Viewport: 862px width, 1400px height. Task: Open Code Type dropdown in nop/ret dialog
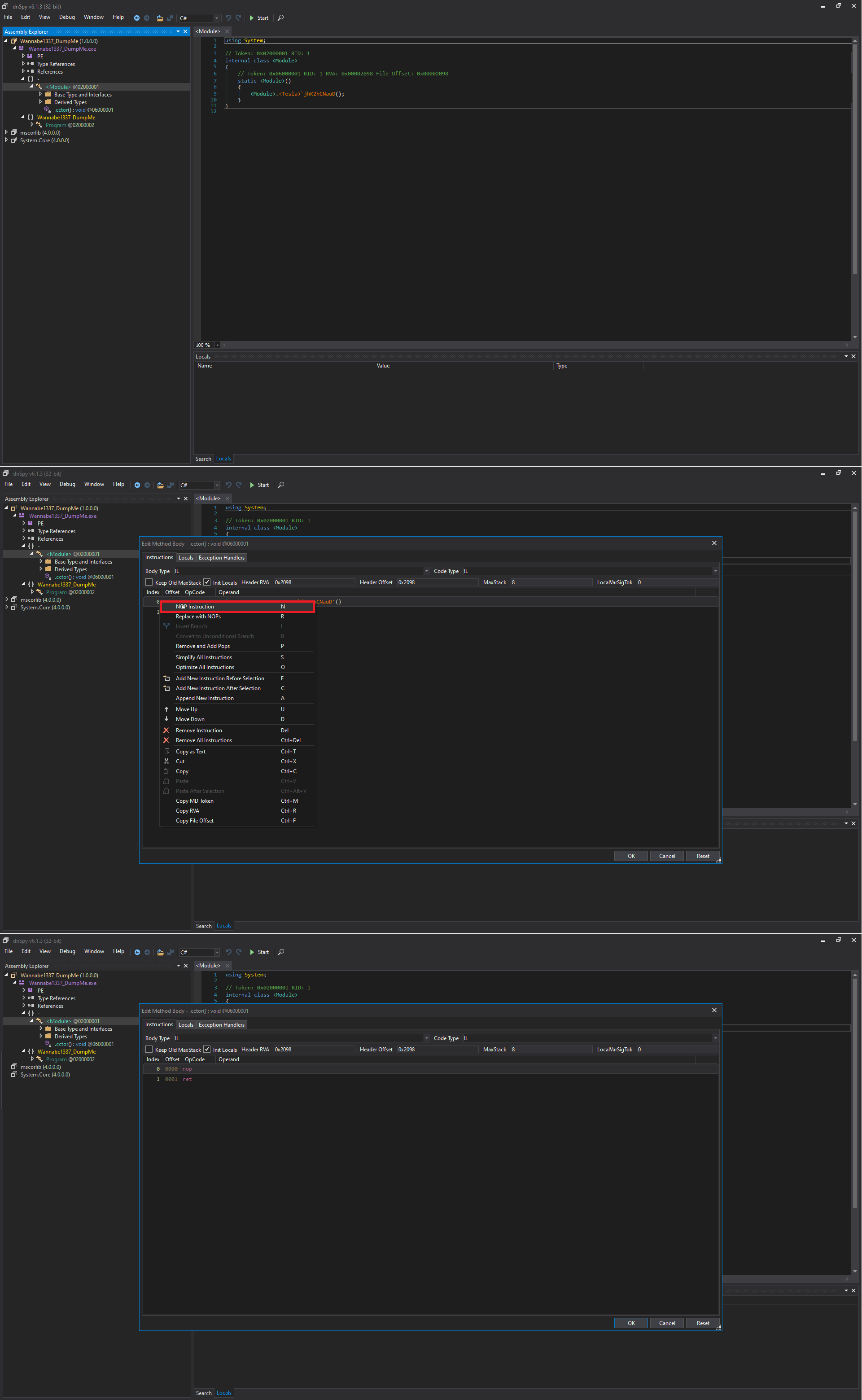tap(715, 1038)
